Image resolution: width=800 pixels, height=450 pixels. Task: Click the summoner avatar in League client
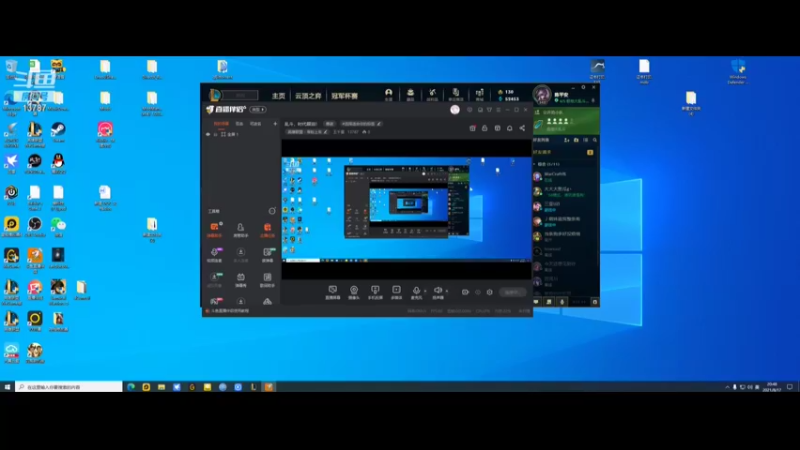pos(542,95)
